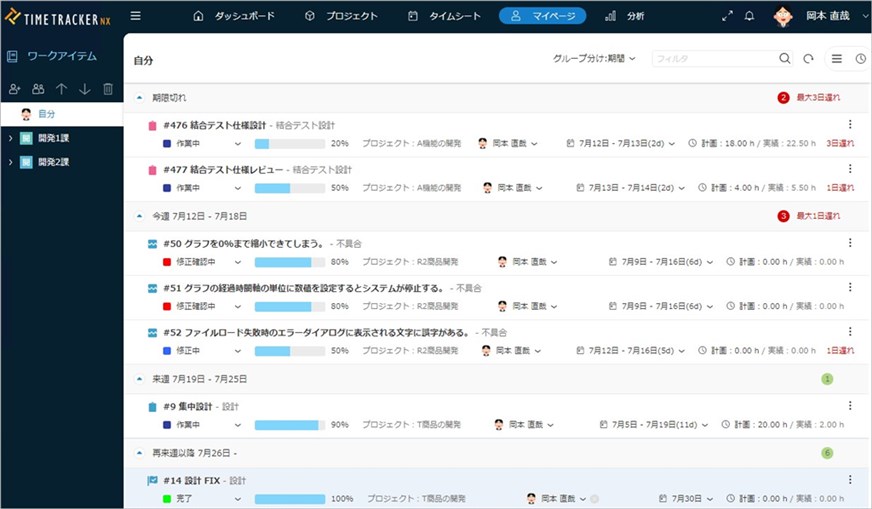Image resolution: width=872 pixels, height=509 pixels.
Task: Open item #477 結合テスト仕様レビュー
Action: [223, 170]
